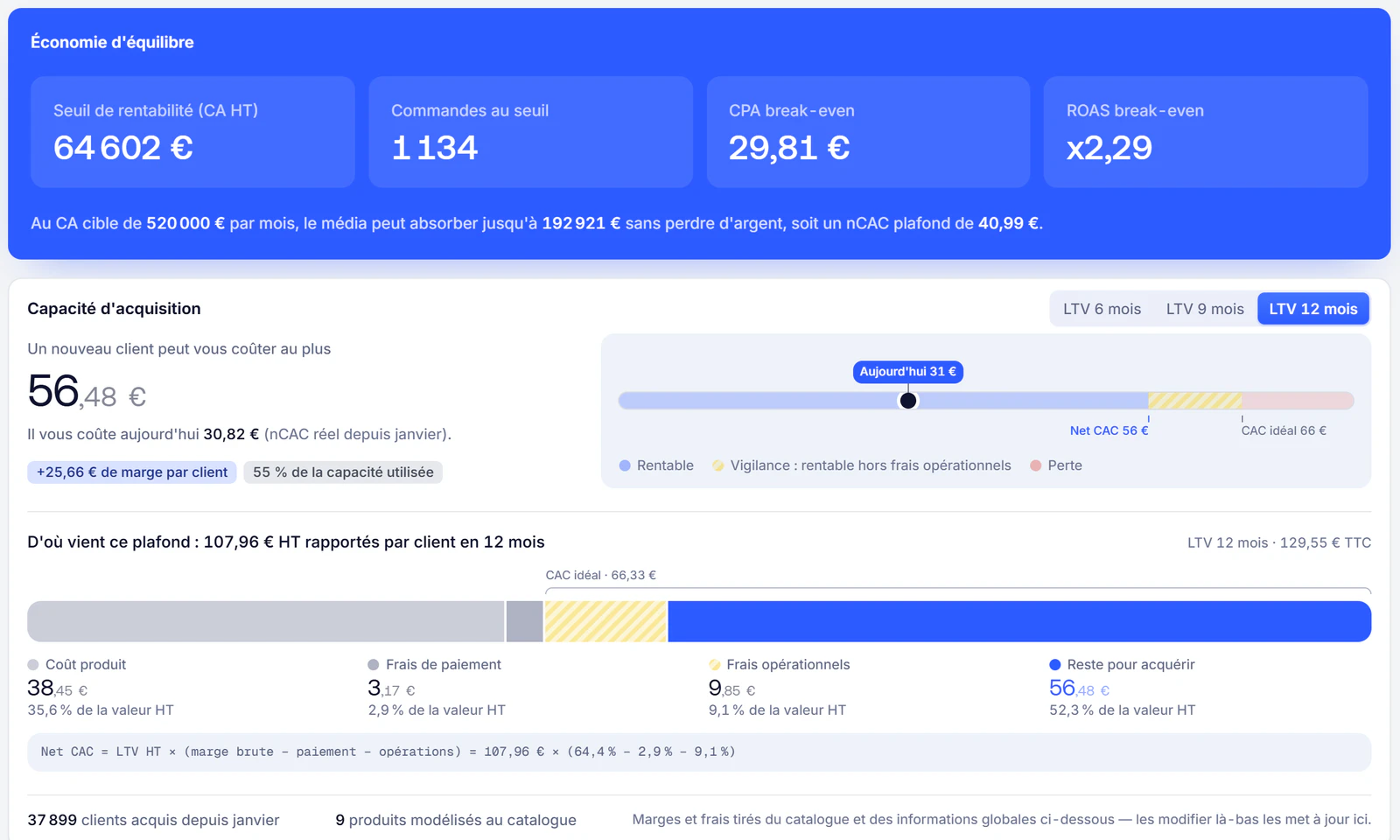This screenshot has width=1400, height=840.
Task: Click the pink Perte zone of the slider
Action: (x=1298, y=401)
